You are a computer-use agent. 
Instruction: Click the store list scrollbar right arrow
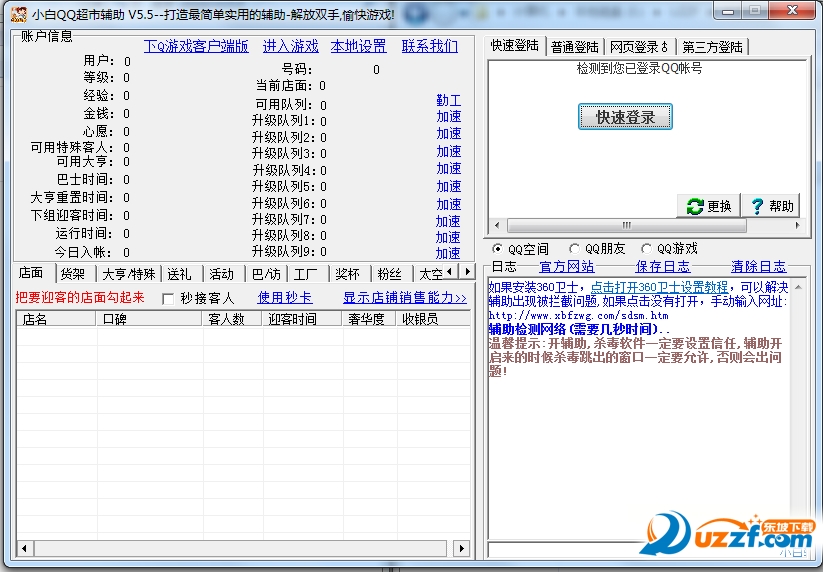click(461, 549)
